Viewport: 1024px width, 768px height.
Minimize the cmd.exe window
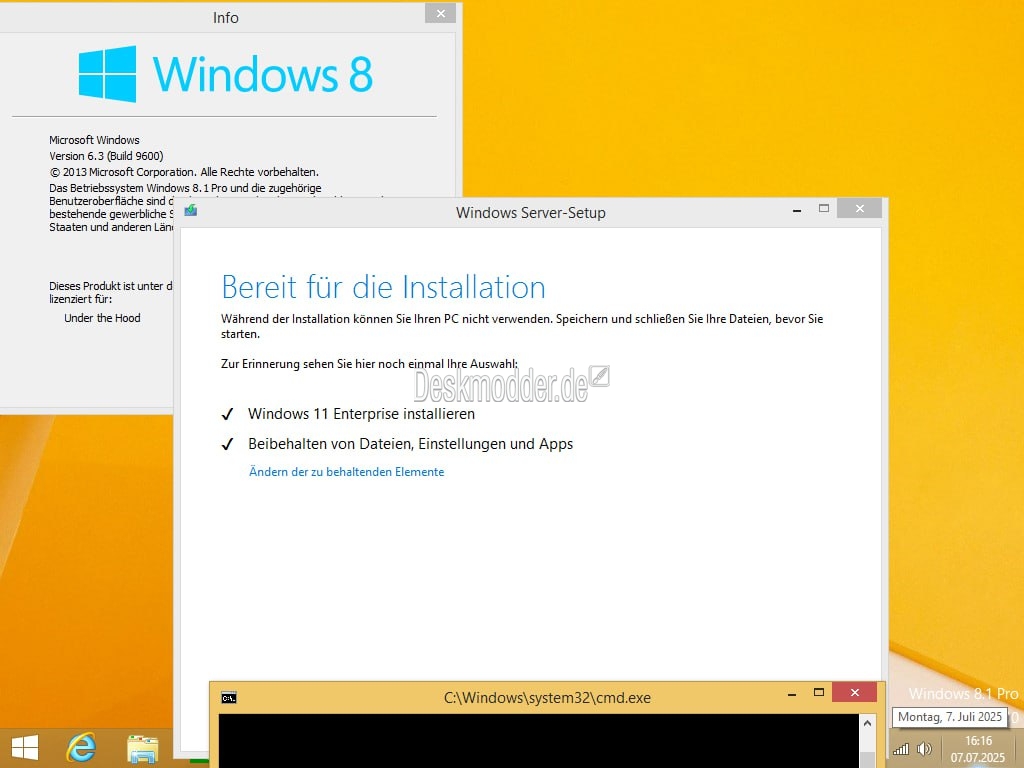[792, 694]
